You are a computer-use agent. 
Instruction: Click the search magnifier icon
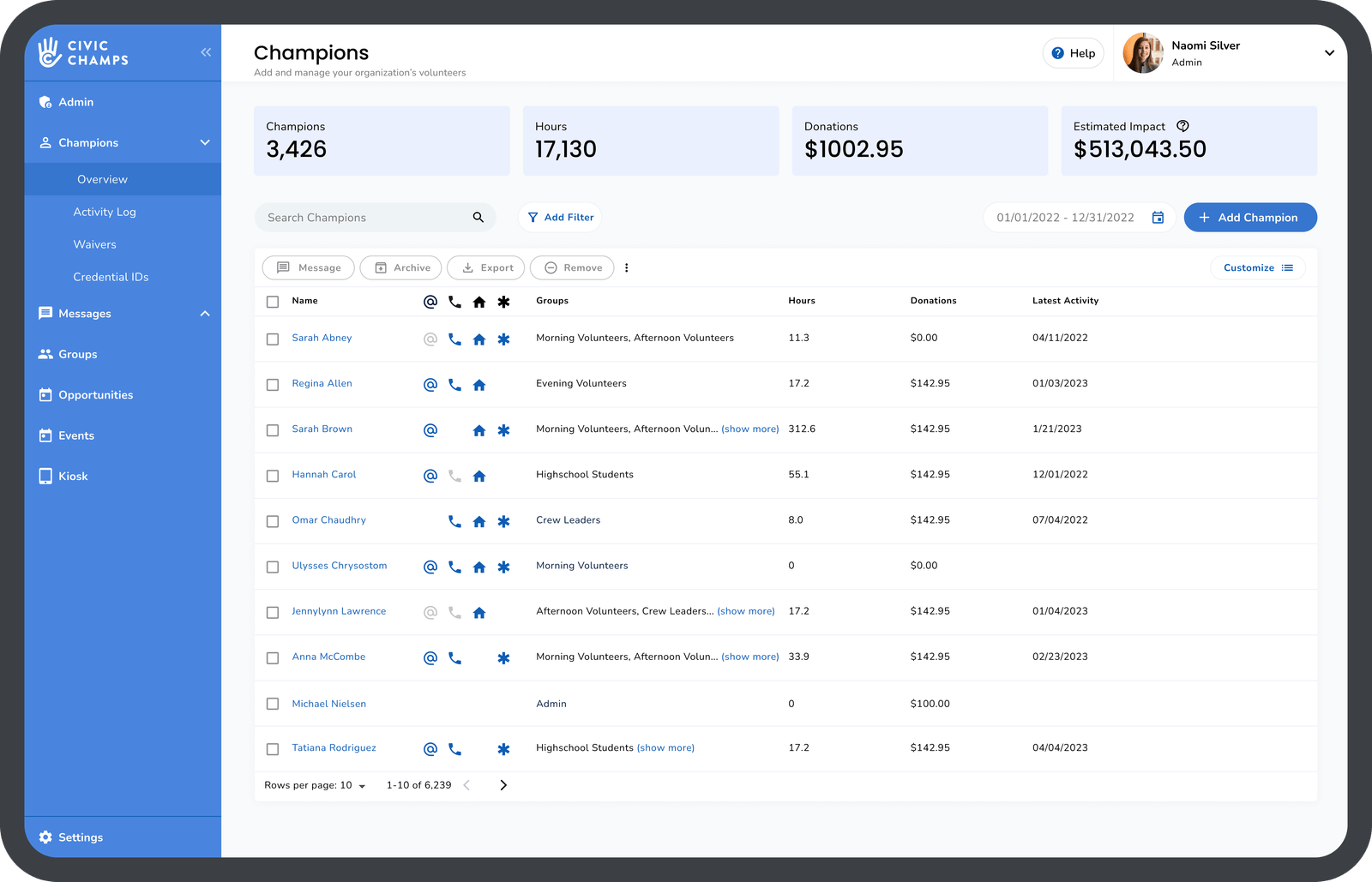point(478,218)
